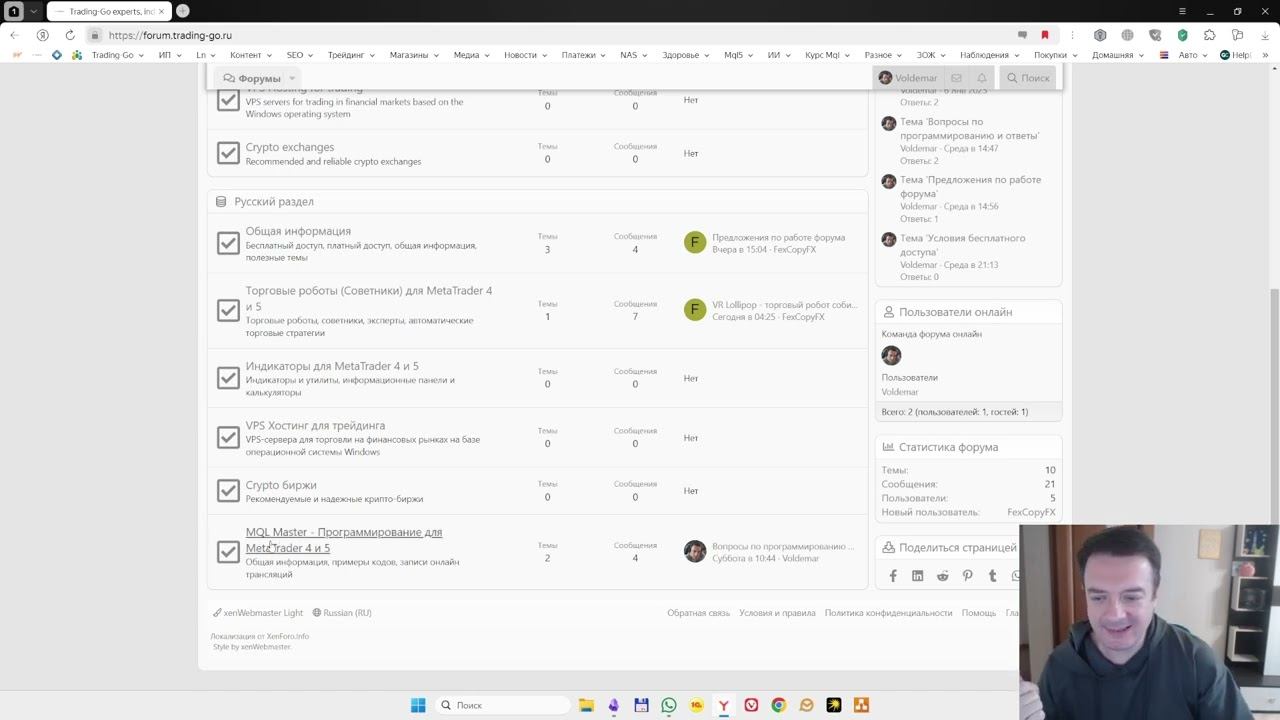1280x720 pixels.
Task: Open the Наблюдения bookmarks menu
Action: coord(989,55)
